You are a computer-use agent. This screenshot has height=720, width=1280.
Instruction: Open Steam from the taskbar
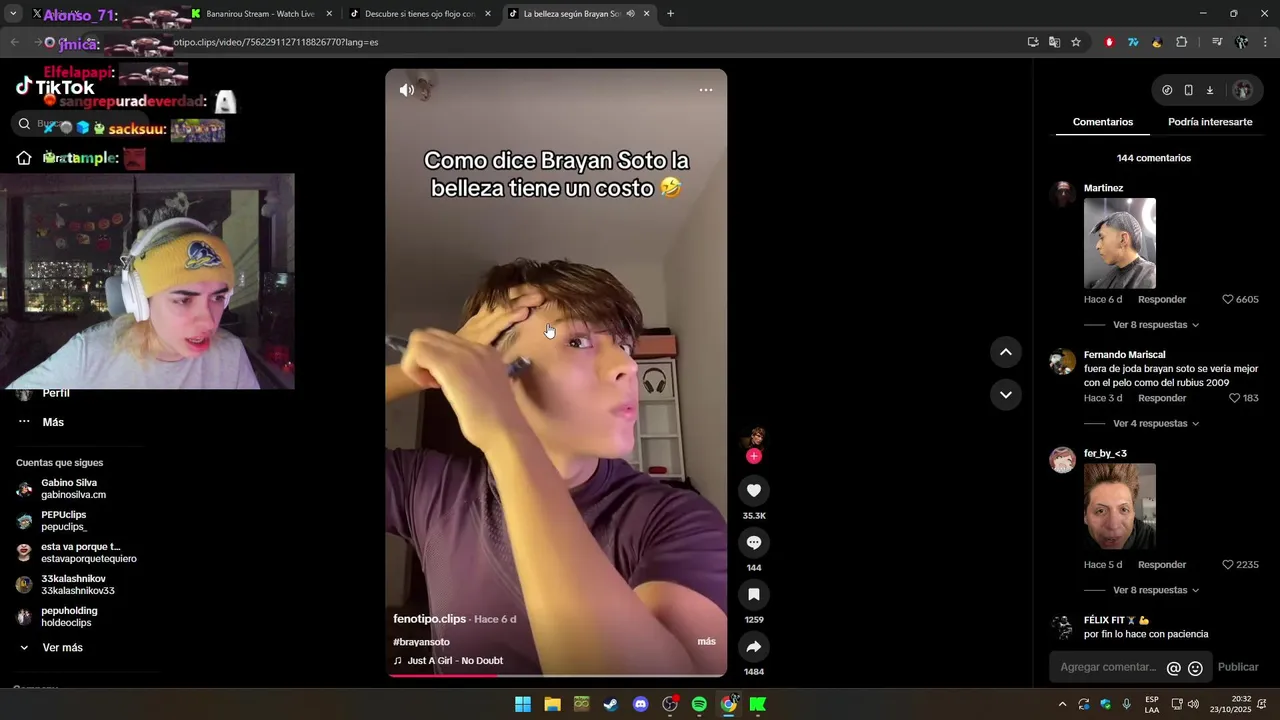tap(610, 704)
